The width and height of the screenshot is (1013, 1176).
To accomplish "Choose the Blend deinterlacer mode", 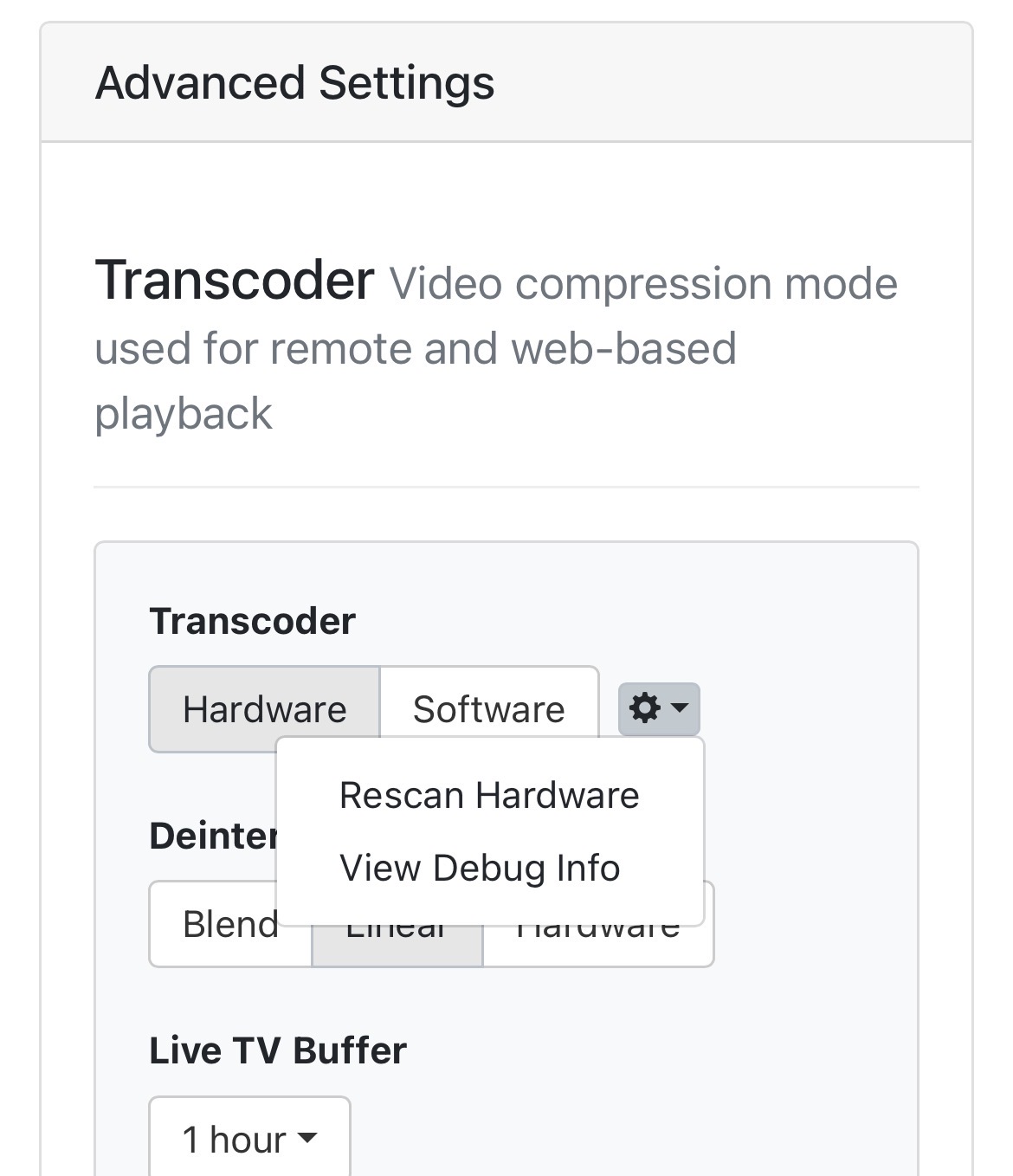I will (229, 925).
